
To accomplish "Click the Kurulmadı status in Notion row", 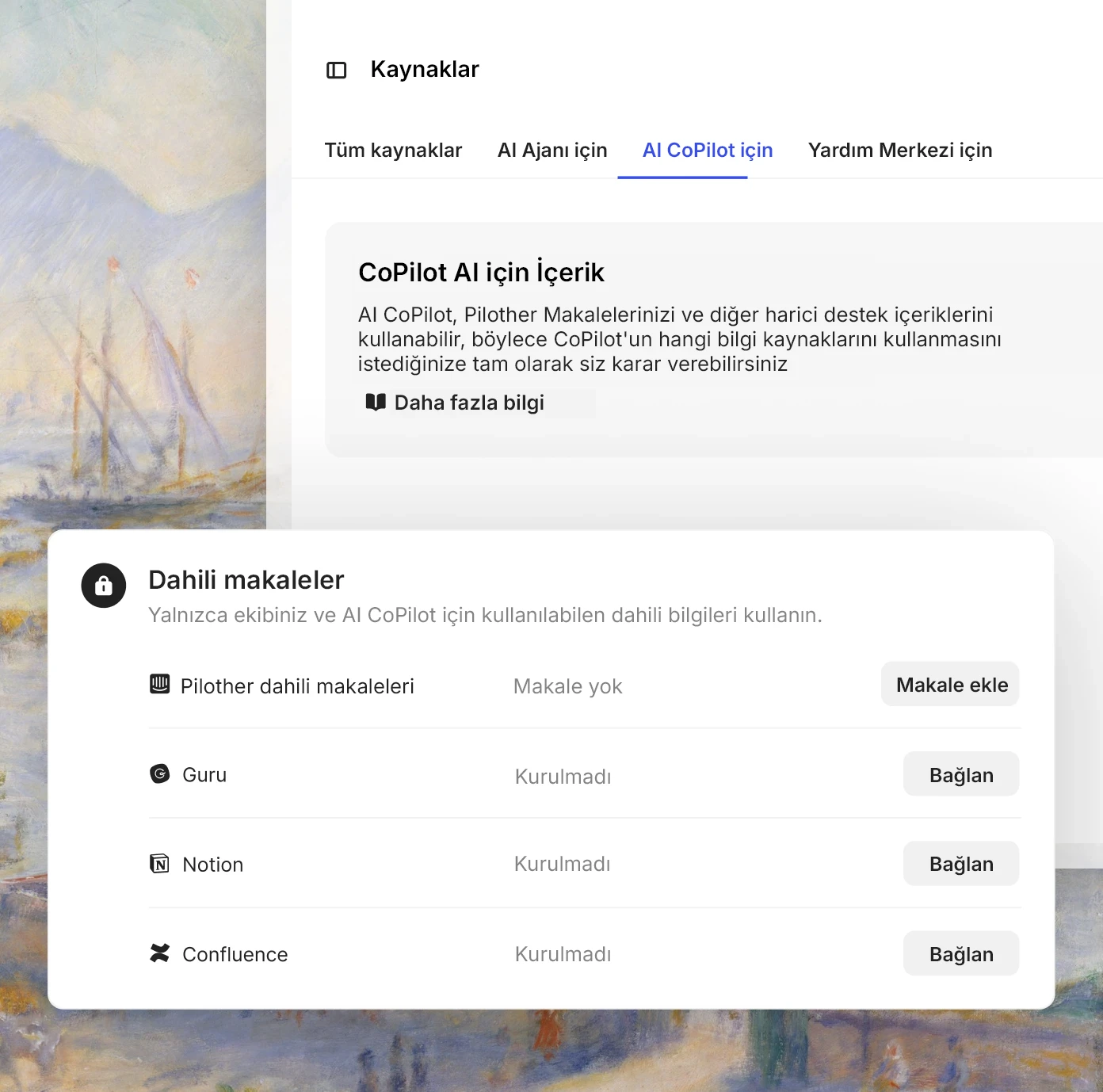I will (x=563, y=864).
